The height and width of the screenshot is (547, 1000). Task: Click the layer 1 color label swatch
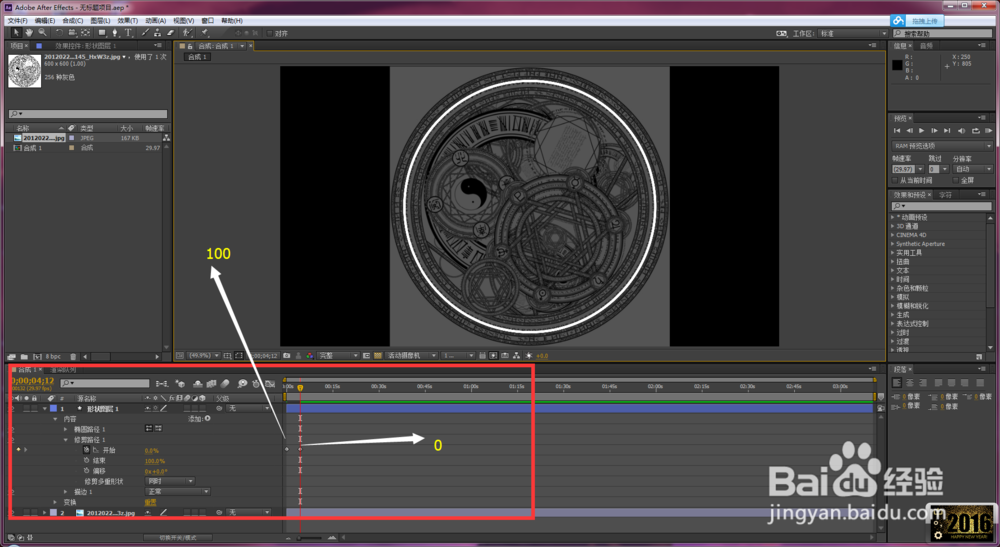[54, 409]
